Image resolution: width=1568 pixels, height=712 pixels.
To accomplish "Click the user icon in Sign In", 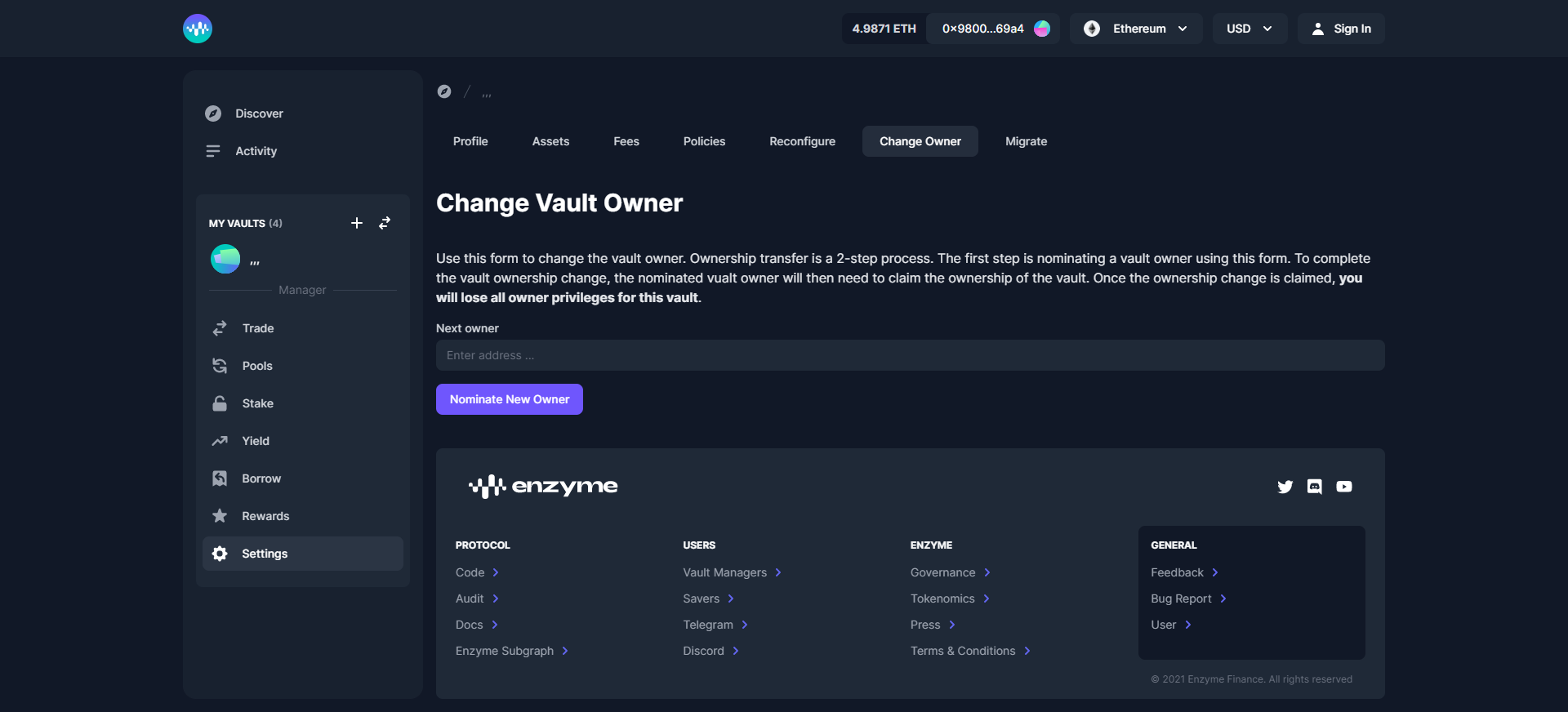I will pos(1317,29).
